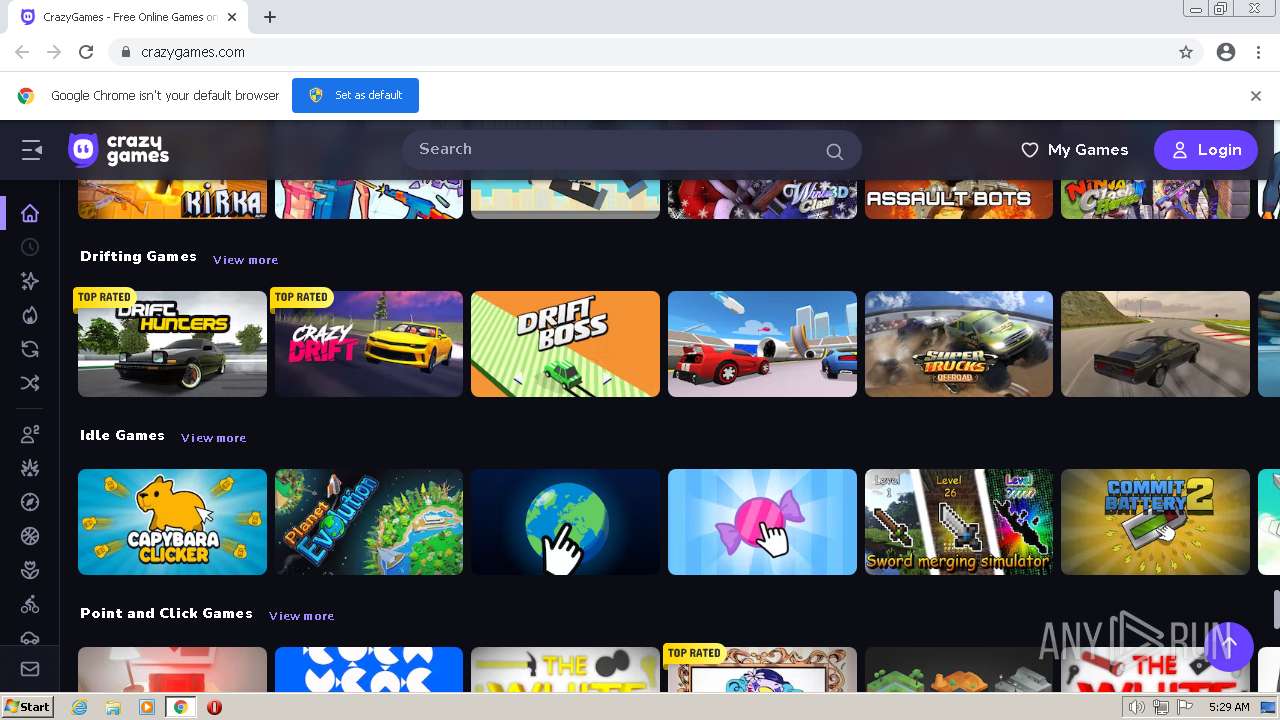Screen dimensions: 1280x720
Task: Dismiss the default browser notification bar
Action: tap(1256, 96)
